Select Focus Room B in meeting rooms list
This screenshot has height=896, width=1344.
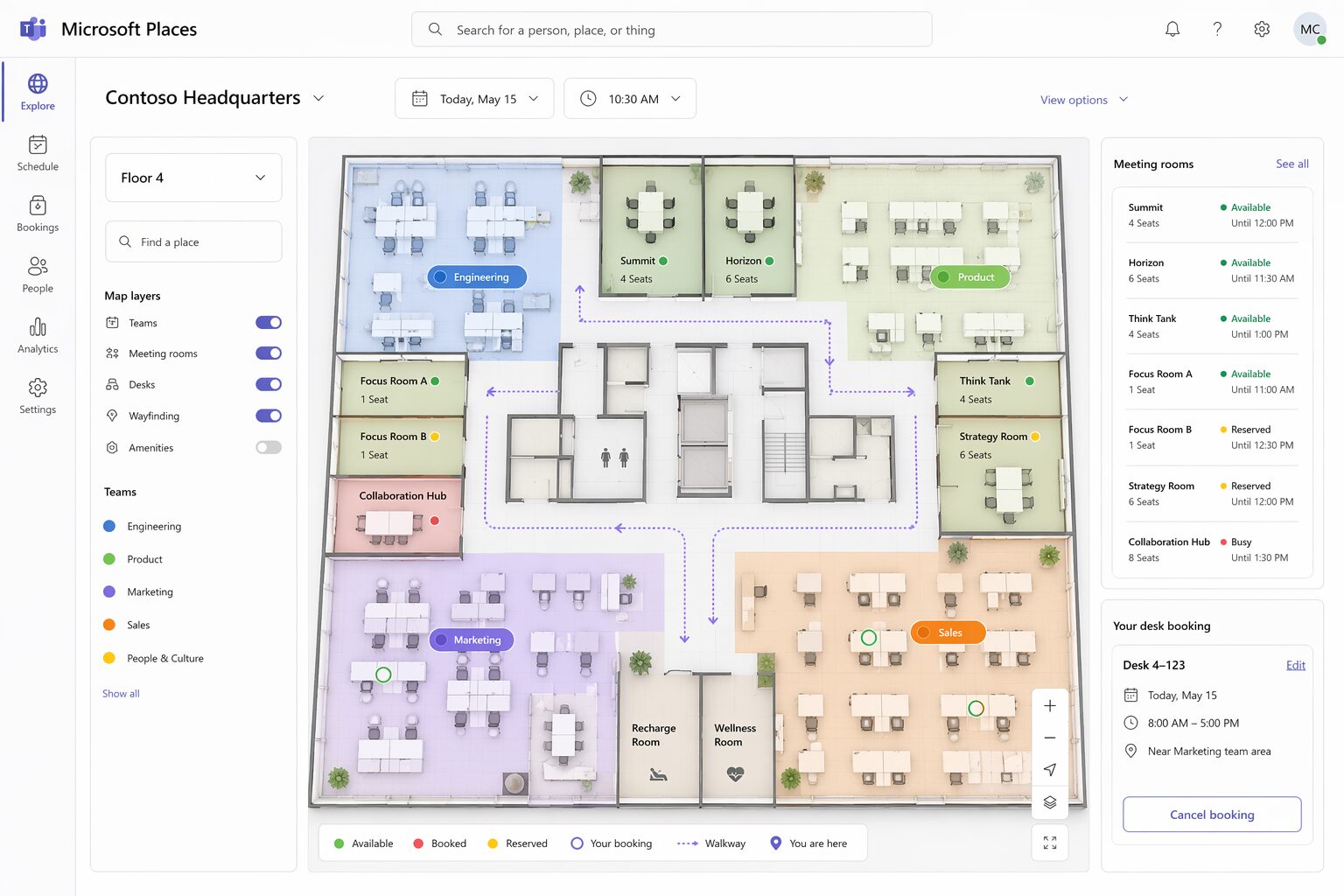(x=1212, y=437)
